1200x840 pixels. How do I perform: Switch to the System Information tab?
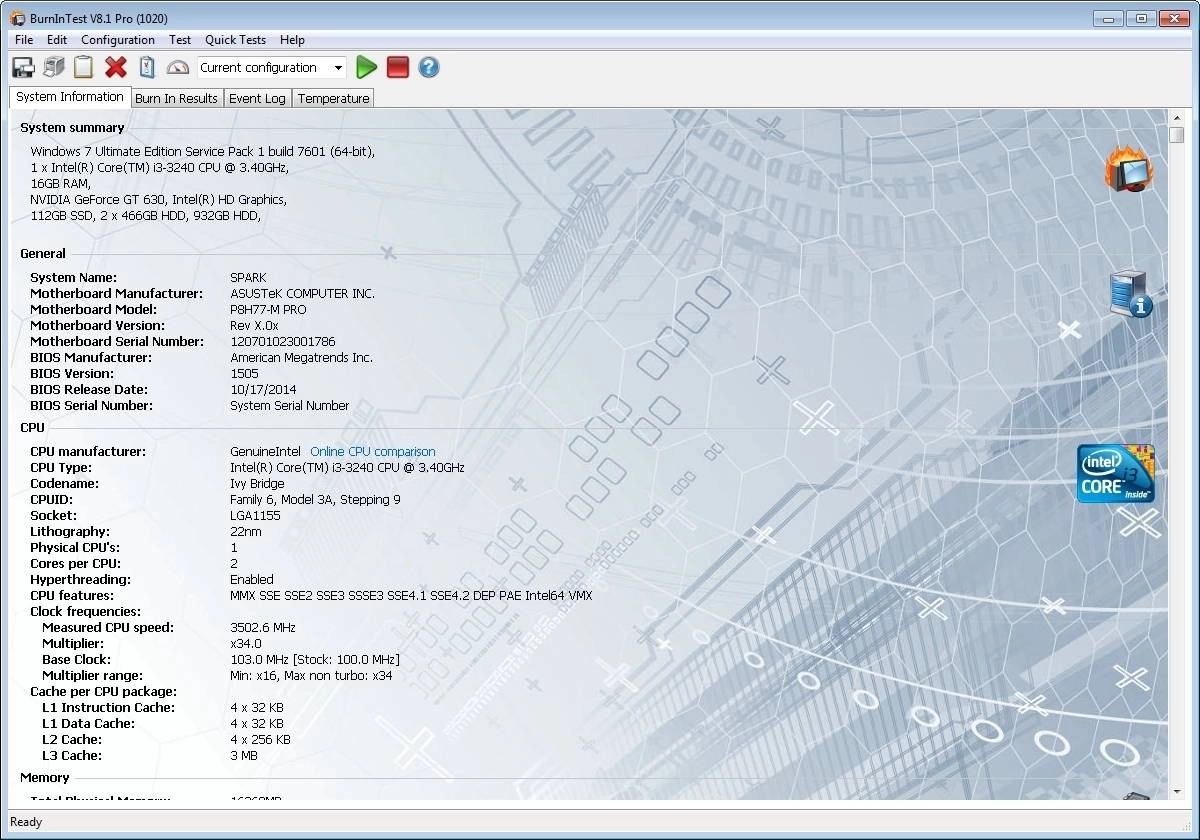click(x=70, y=97)
